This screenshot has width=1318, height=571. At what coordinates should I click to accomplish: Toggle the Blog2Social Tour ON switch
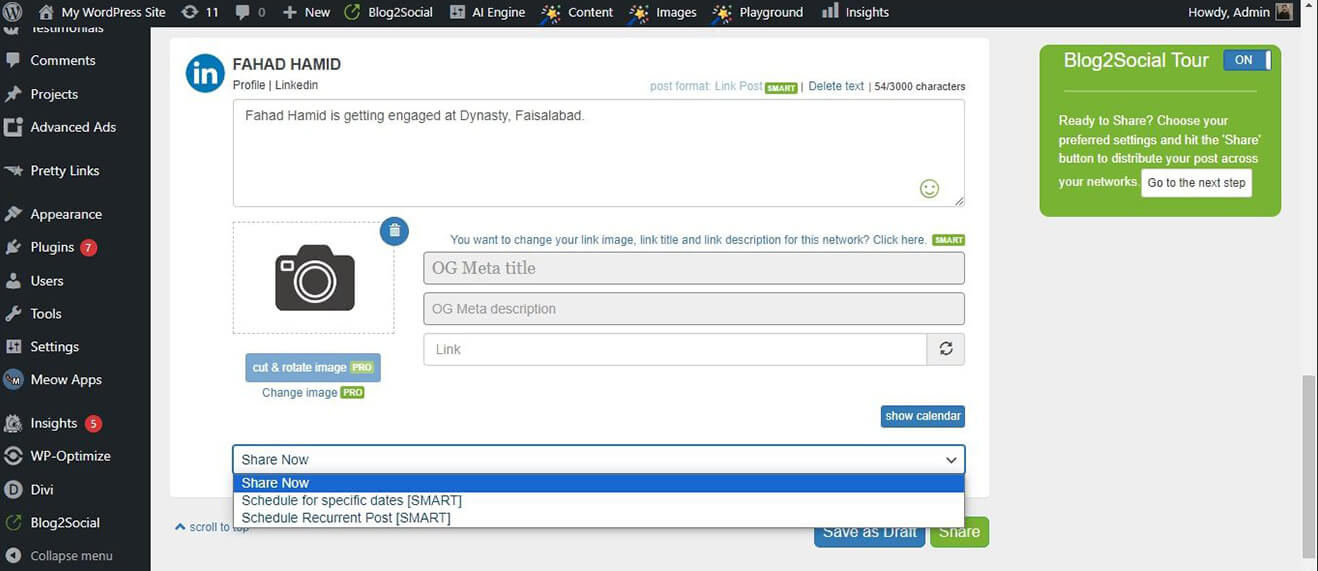1247,60
